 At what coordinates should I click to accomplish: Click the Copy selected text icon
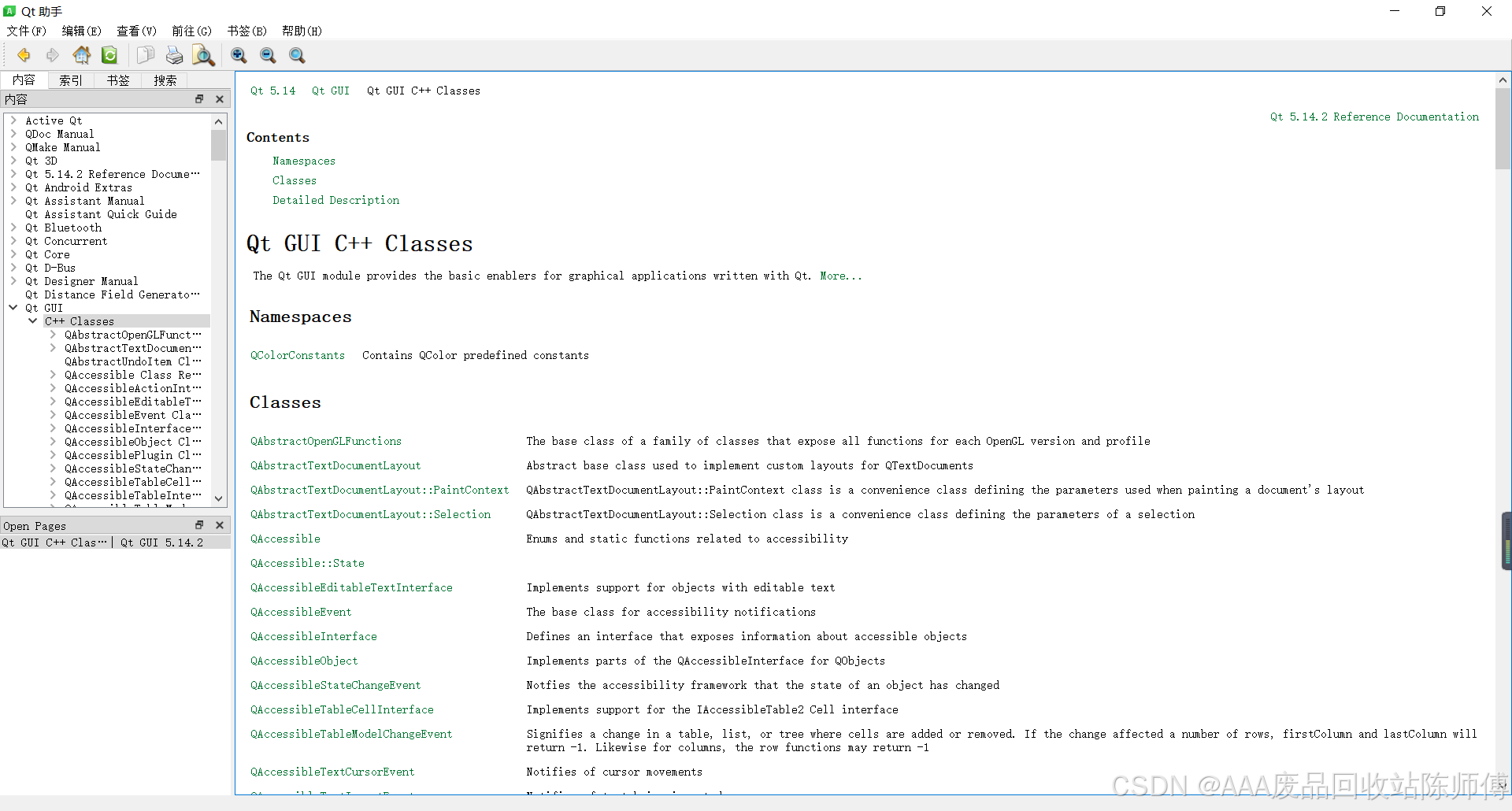145,55
